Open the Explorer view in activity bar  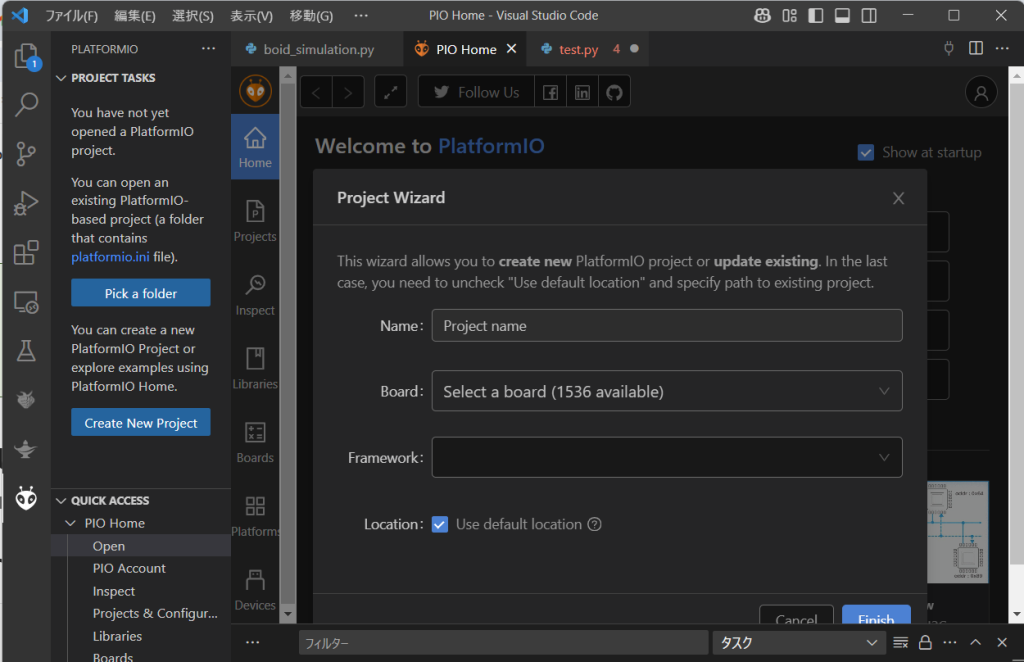tap(26, 56)
